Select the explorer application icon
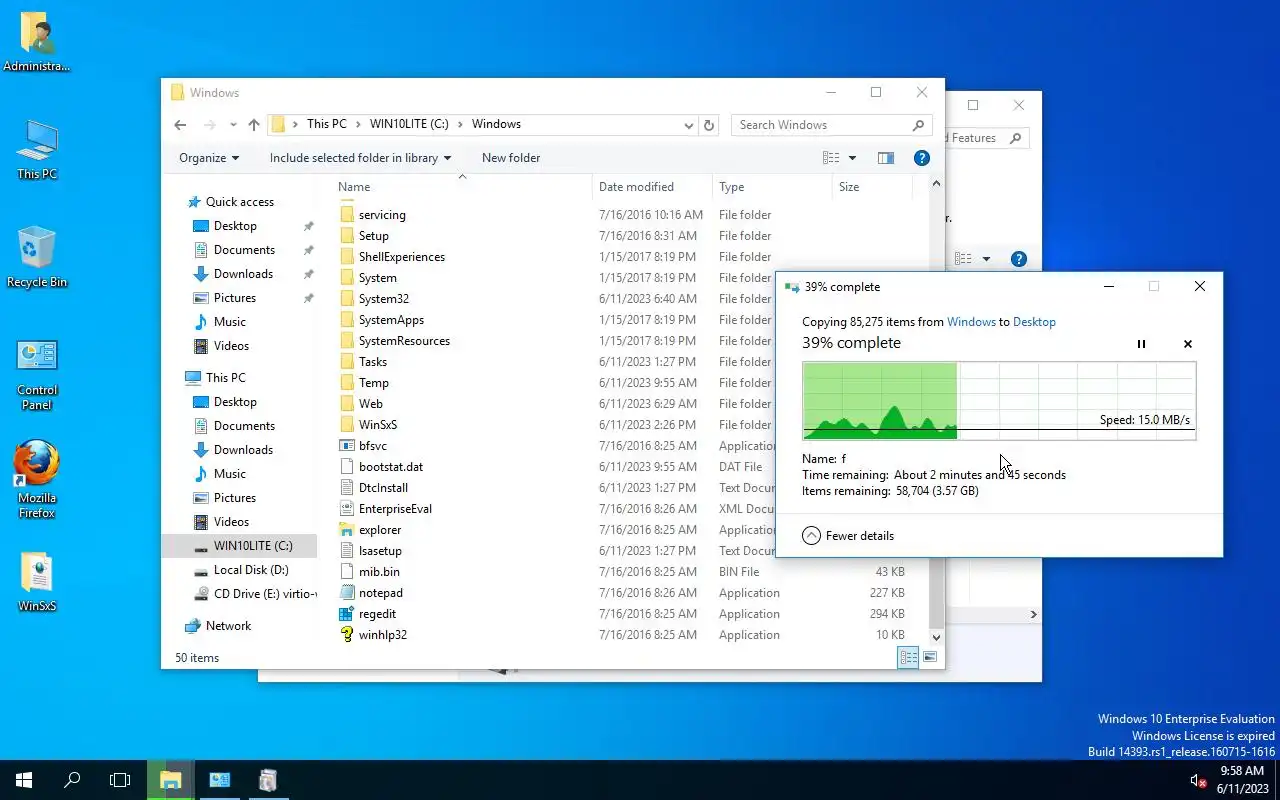 (347, 530)
